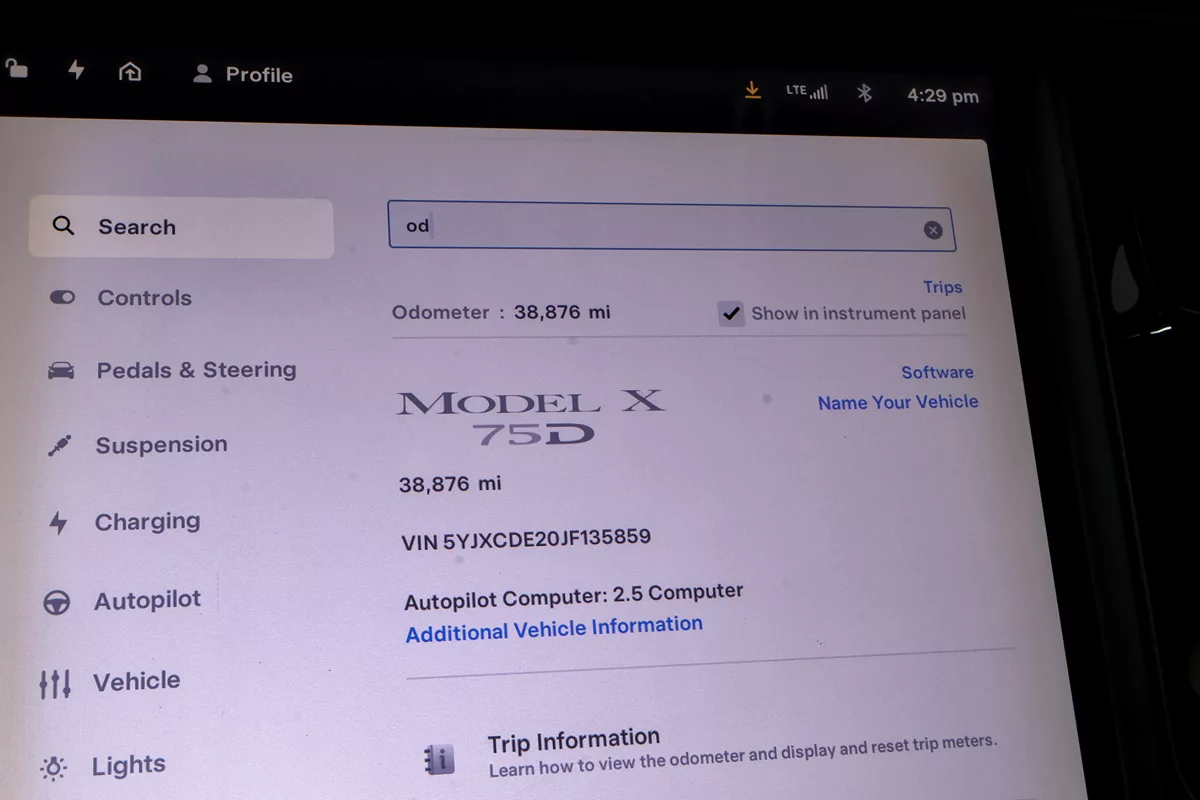Screen dimensions: 1200x800
Task: Open the Lights menu
Action: click(x=102, y=767)
